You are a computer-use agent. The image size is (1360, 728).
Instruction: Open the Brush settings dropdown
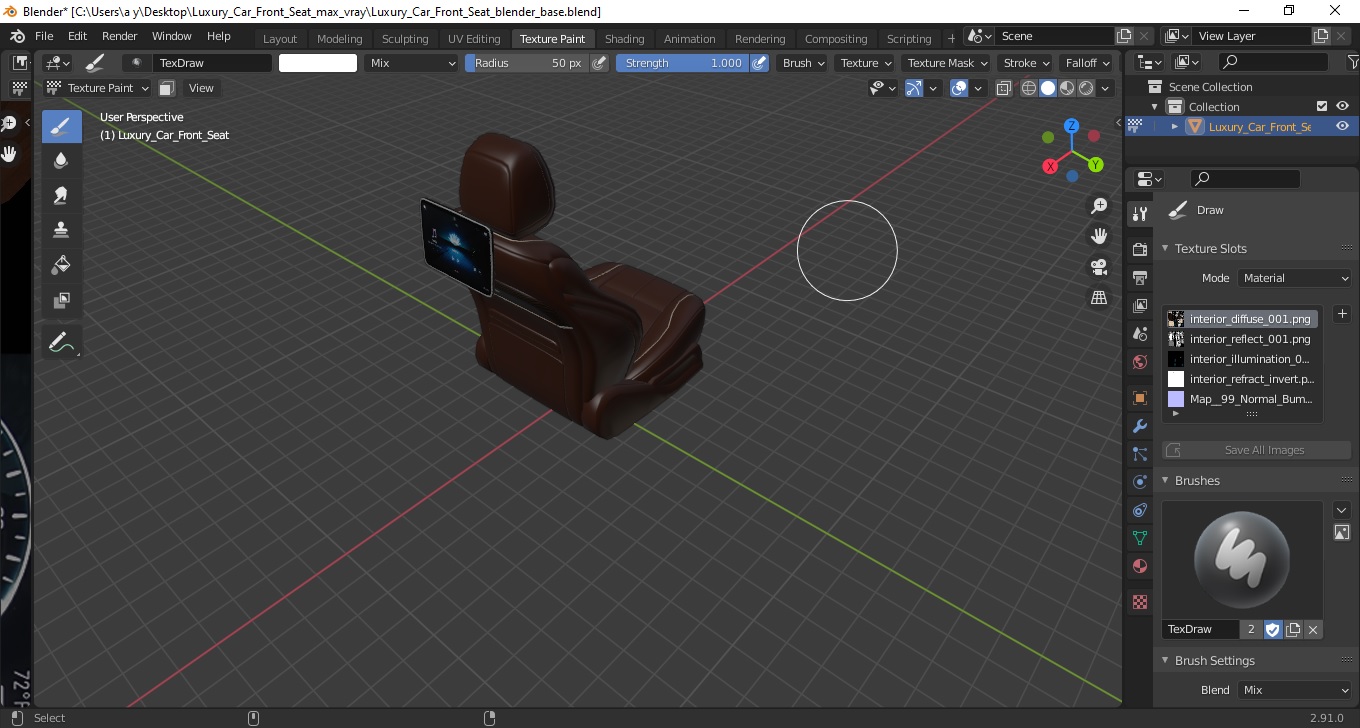pyautogui.click(x=804, y=63)
